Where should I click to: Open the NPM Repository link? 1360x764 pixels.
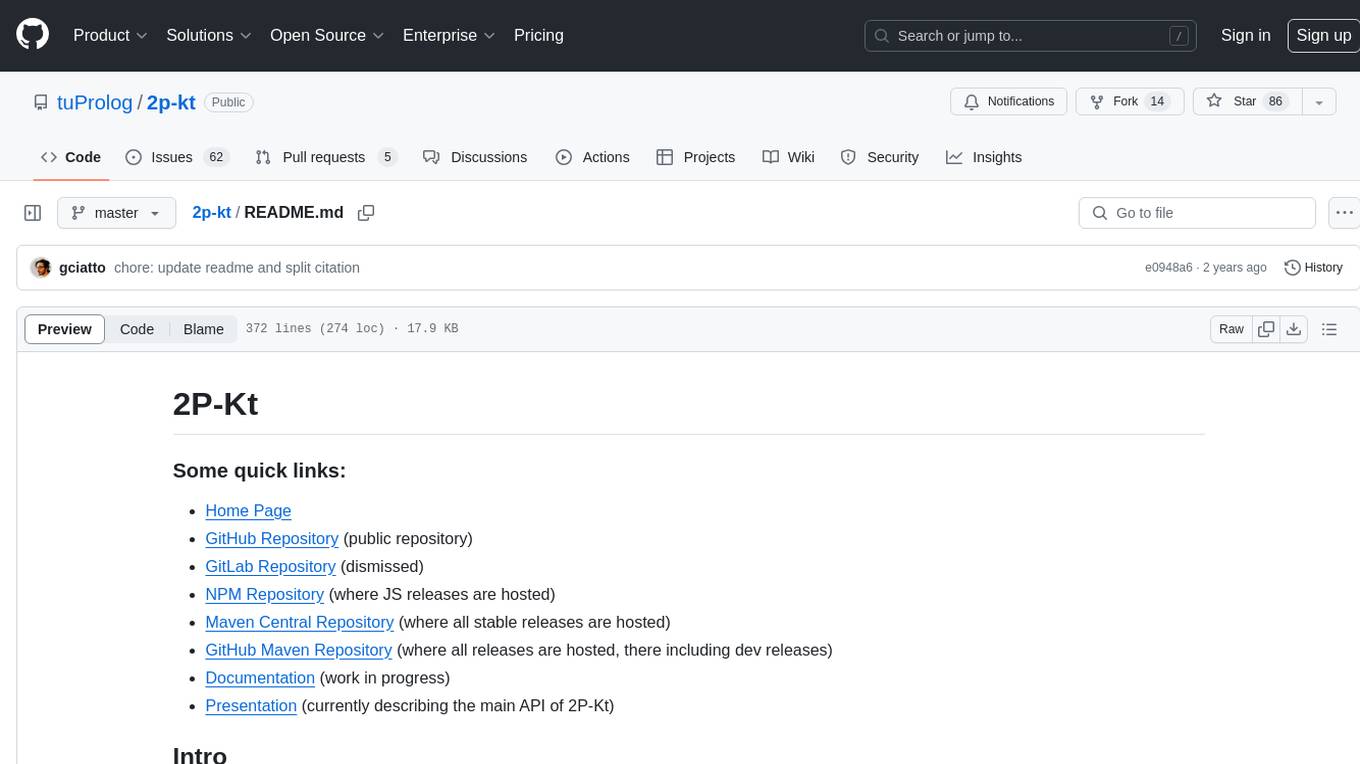coord(264,595)
